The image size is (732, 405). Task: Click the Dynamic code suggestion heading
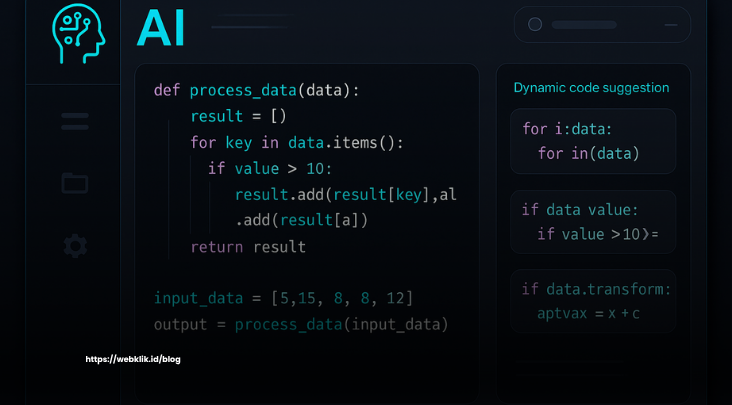[x=591, y=88]
